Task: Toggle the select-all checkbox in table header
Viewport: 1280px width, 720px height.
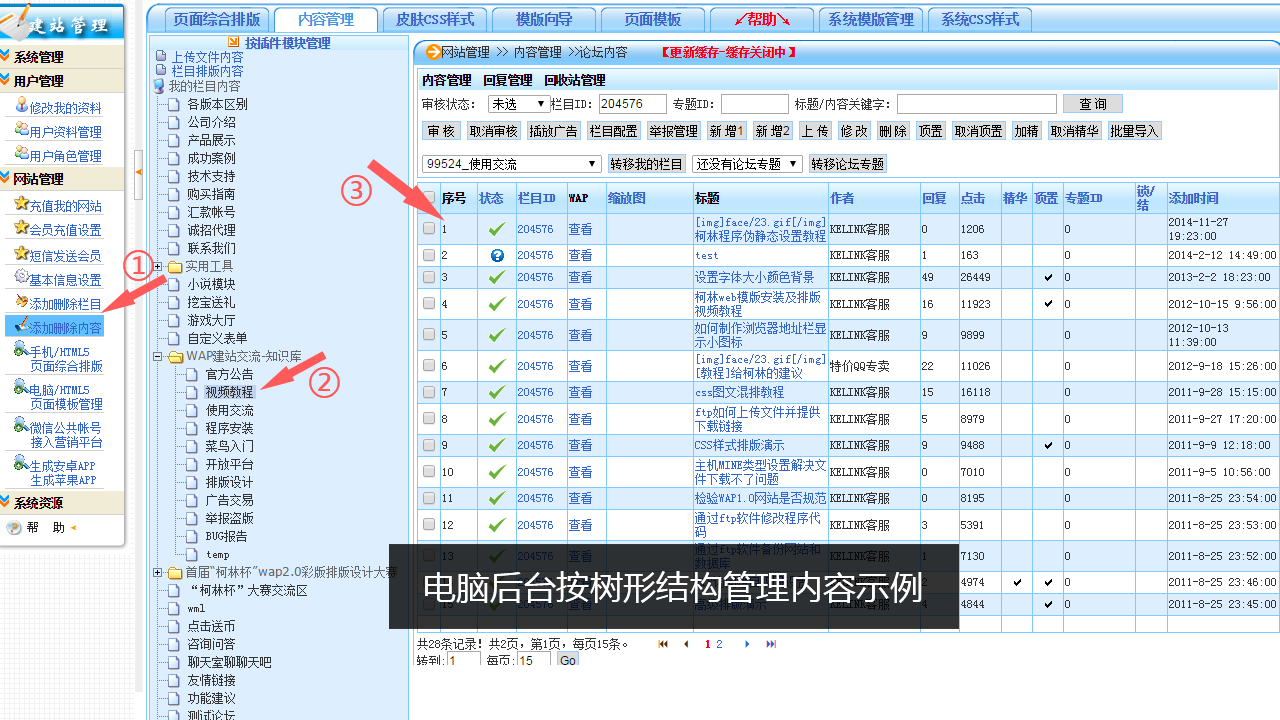Action: (x=429, y=198)
